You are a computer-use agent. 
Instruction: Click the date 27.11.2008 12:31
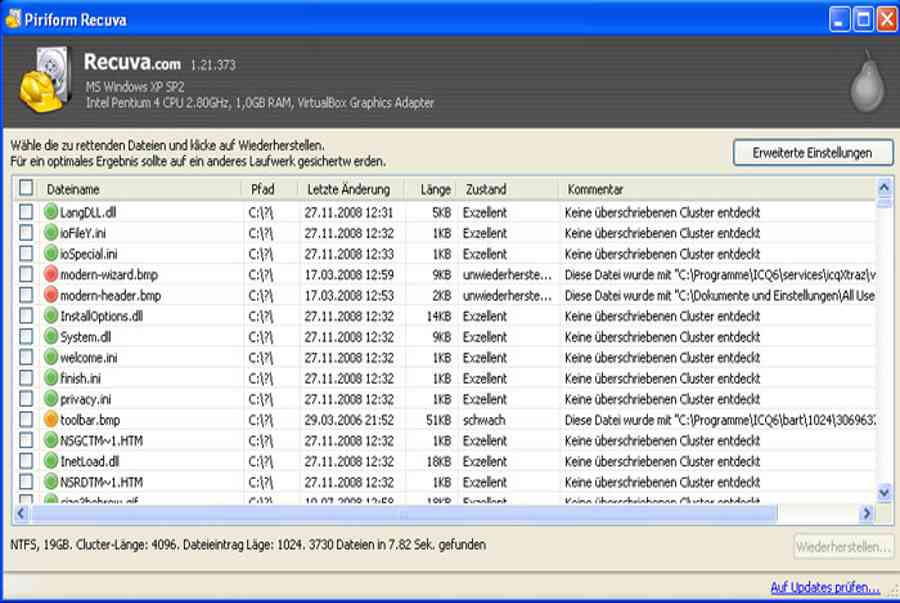tap(348, 212)
